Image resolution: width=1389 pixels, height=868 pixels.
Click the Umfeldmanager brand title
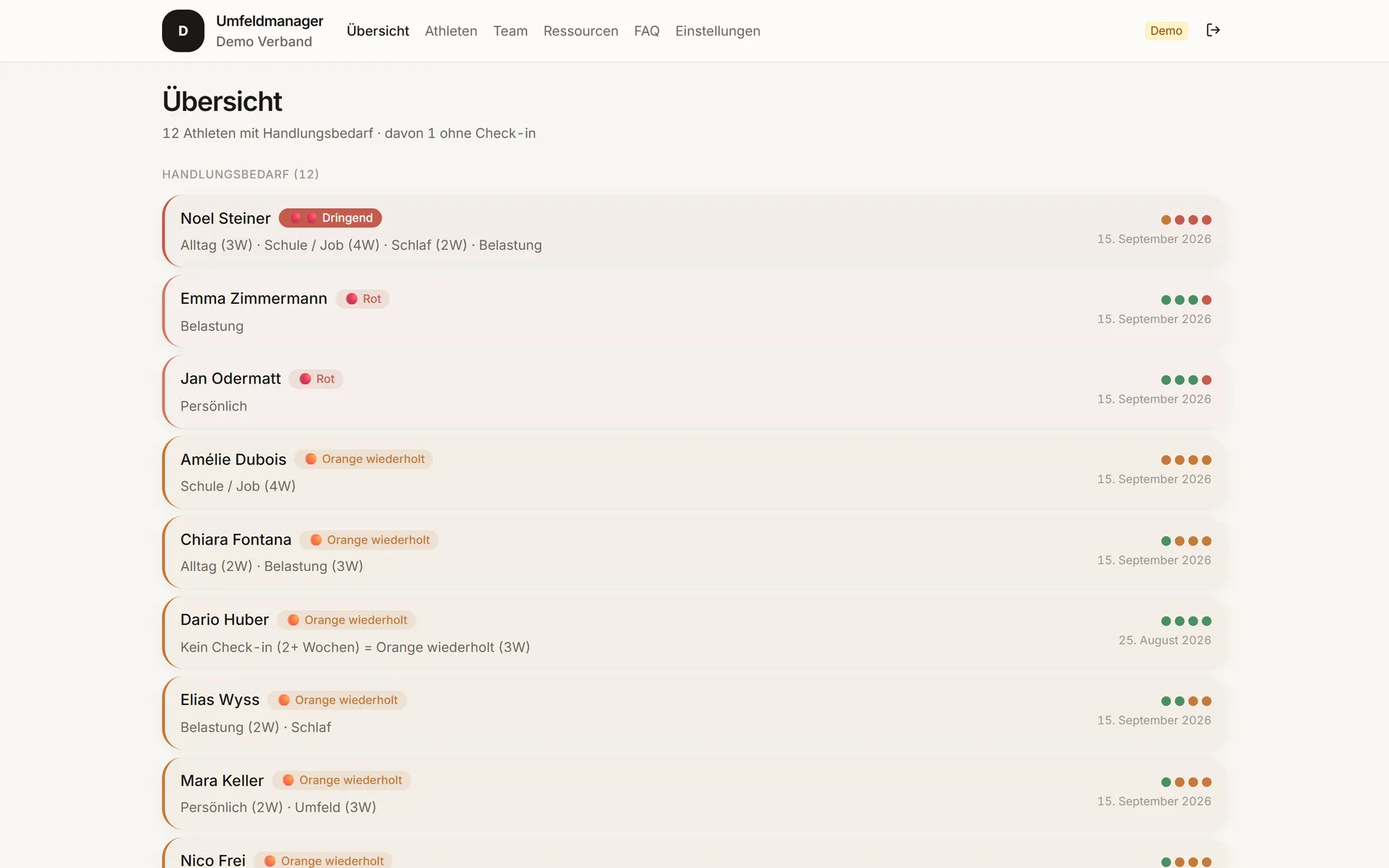pos(269,21)
